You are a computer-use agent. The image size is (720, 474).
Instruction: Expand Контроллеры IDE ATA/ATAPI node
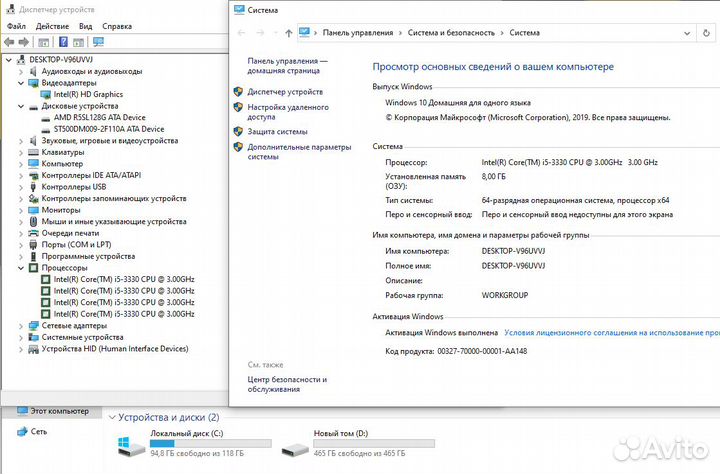tap(21, 175)
